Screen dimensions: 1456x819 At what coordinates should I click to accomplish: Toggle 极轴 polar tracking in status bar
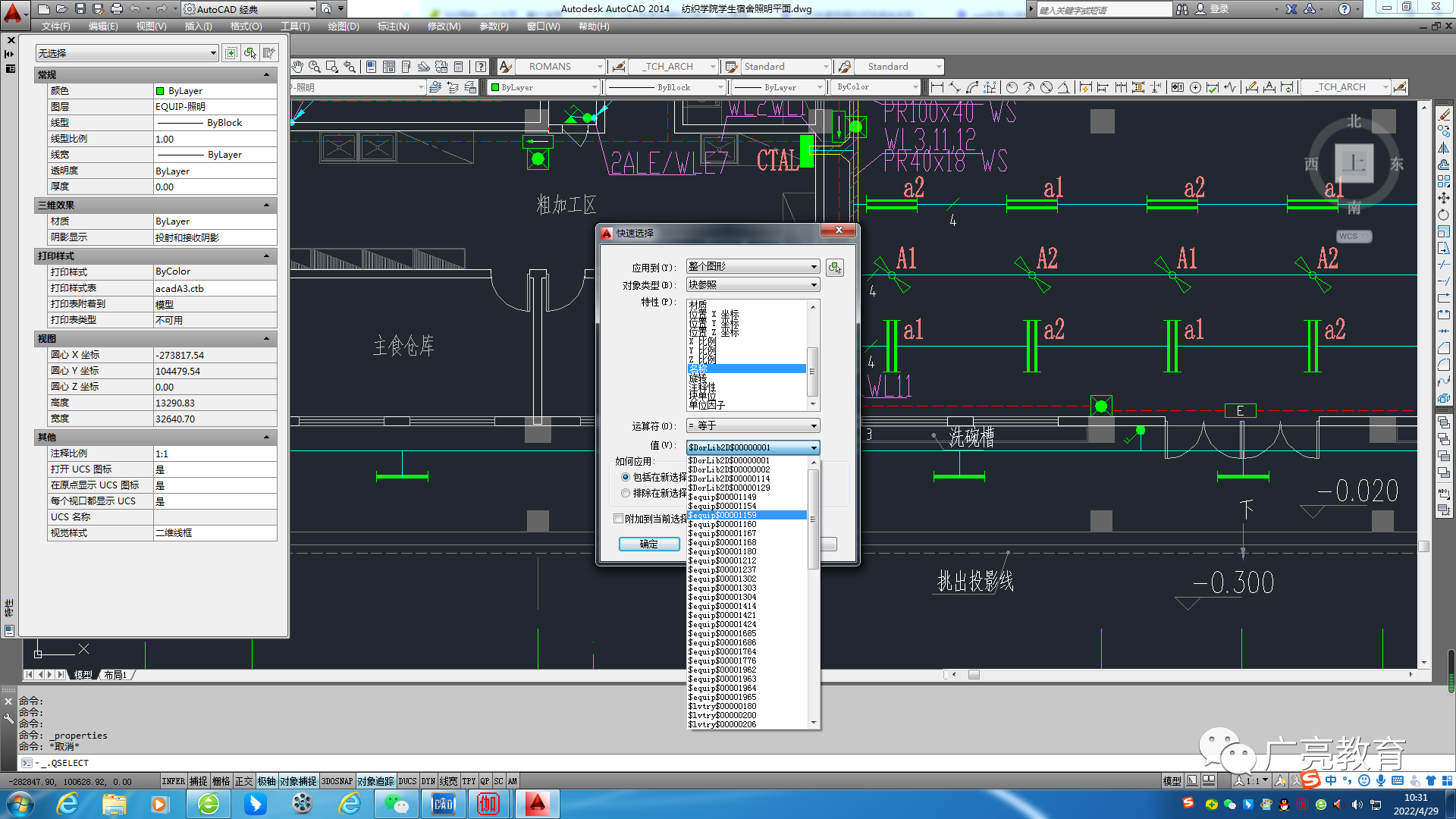point(266,781)
